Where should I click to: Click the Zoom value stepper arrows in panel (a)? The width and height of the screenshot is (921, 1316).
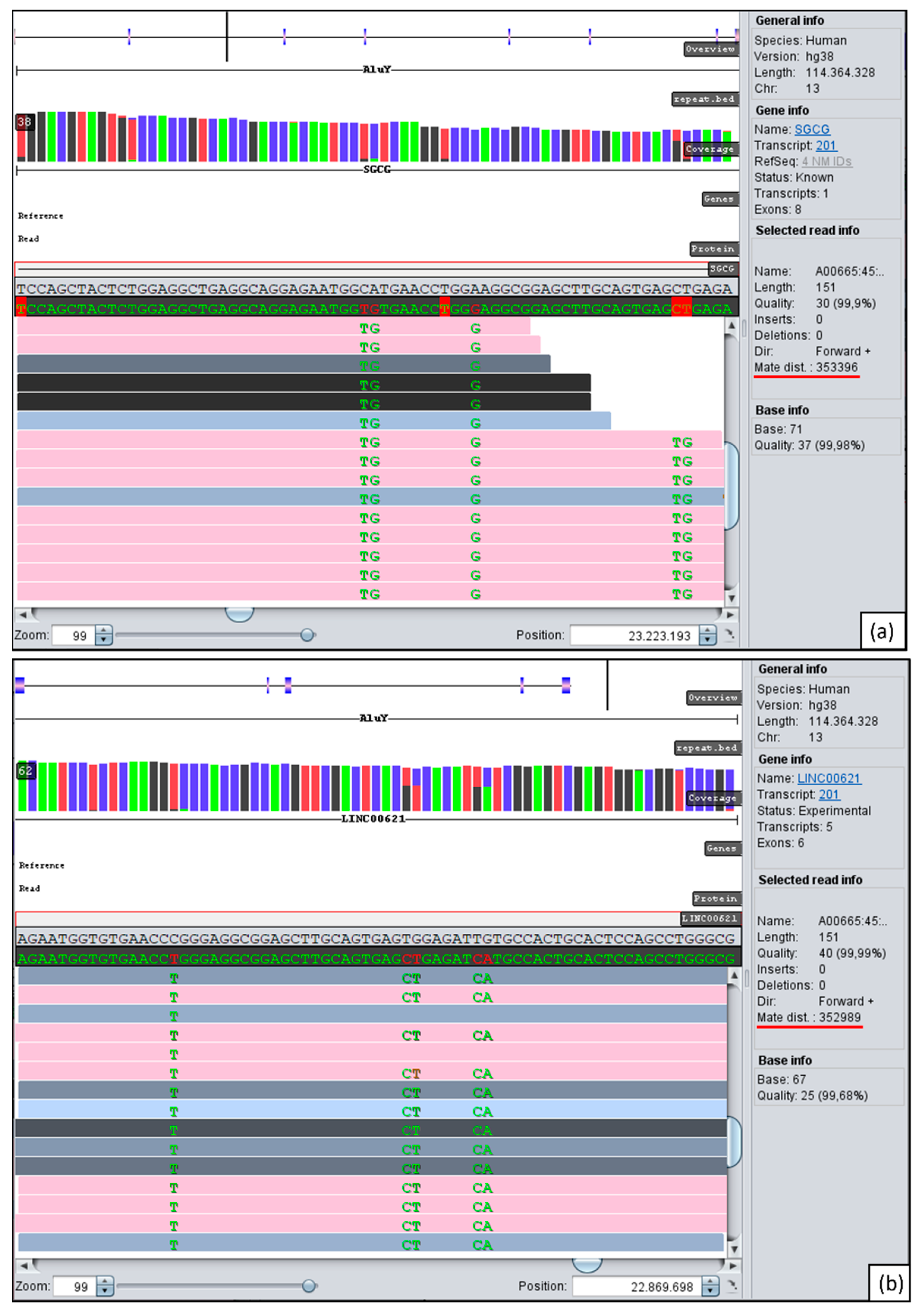[x=104, y=635]
